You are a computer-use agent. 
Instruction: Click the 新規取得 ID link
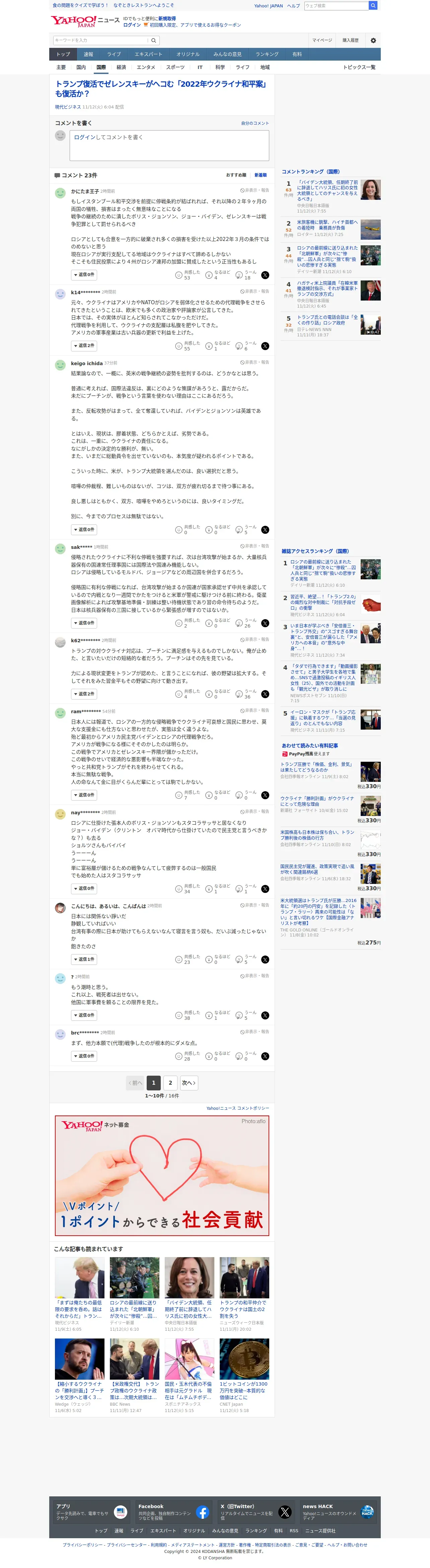[x=167, y=19]
